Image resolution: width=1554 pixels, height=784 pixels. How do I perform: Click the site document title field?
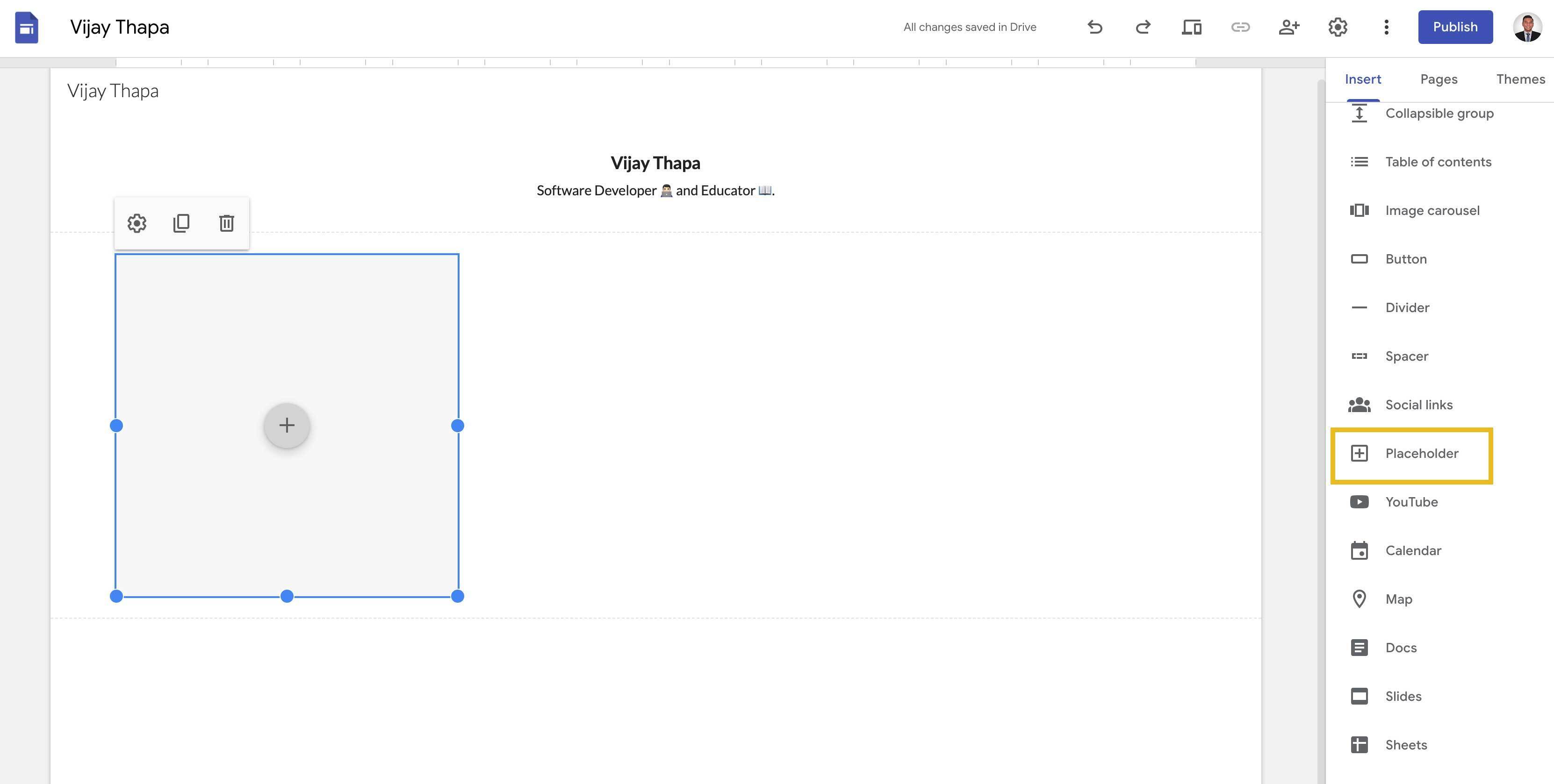click(119, 27)
